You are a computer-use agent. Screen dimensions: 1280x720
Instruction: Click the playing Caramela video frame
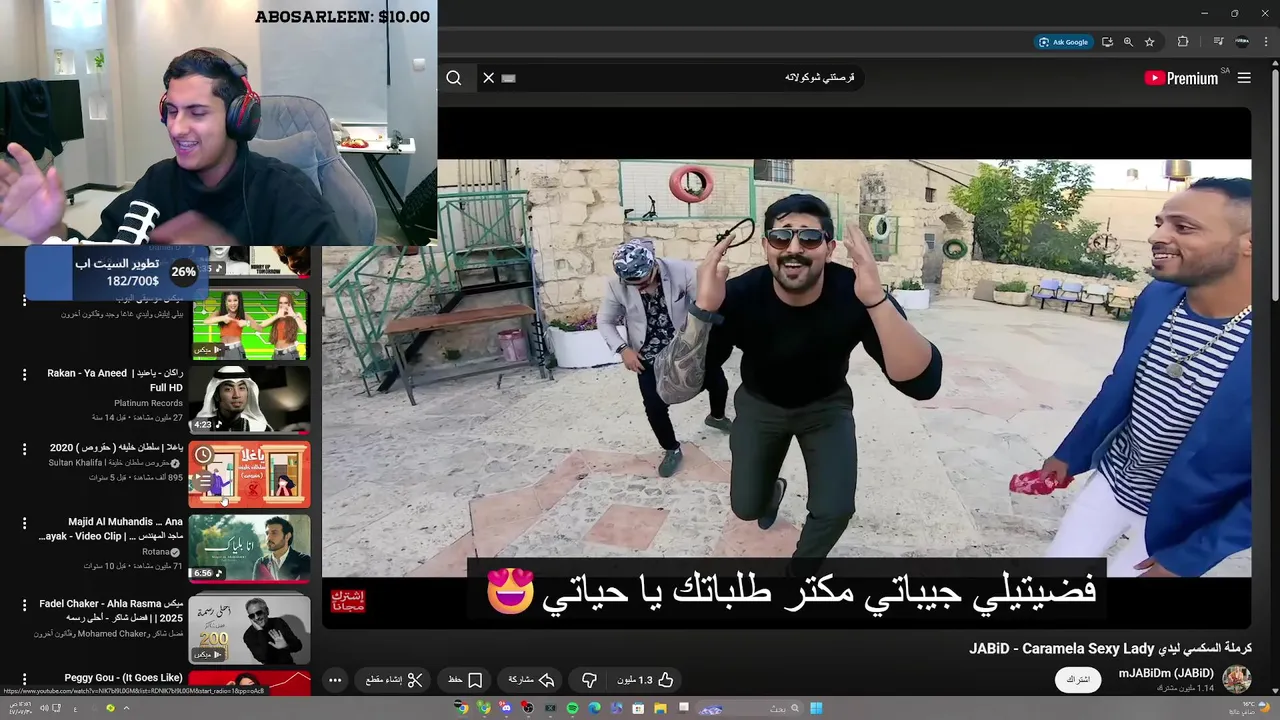(787, 368)
